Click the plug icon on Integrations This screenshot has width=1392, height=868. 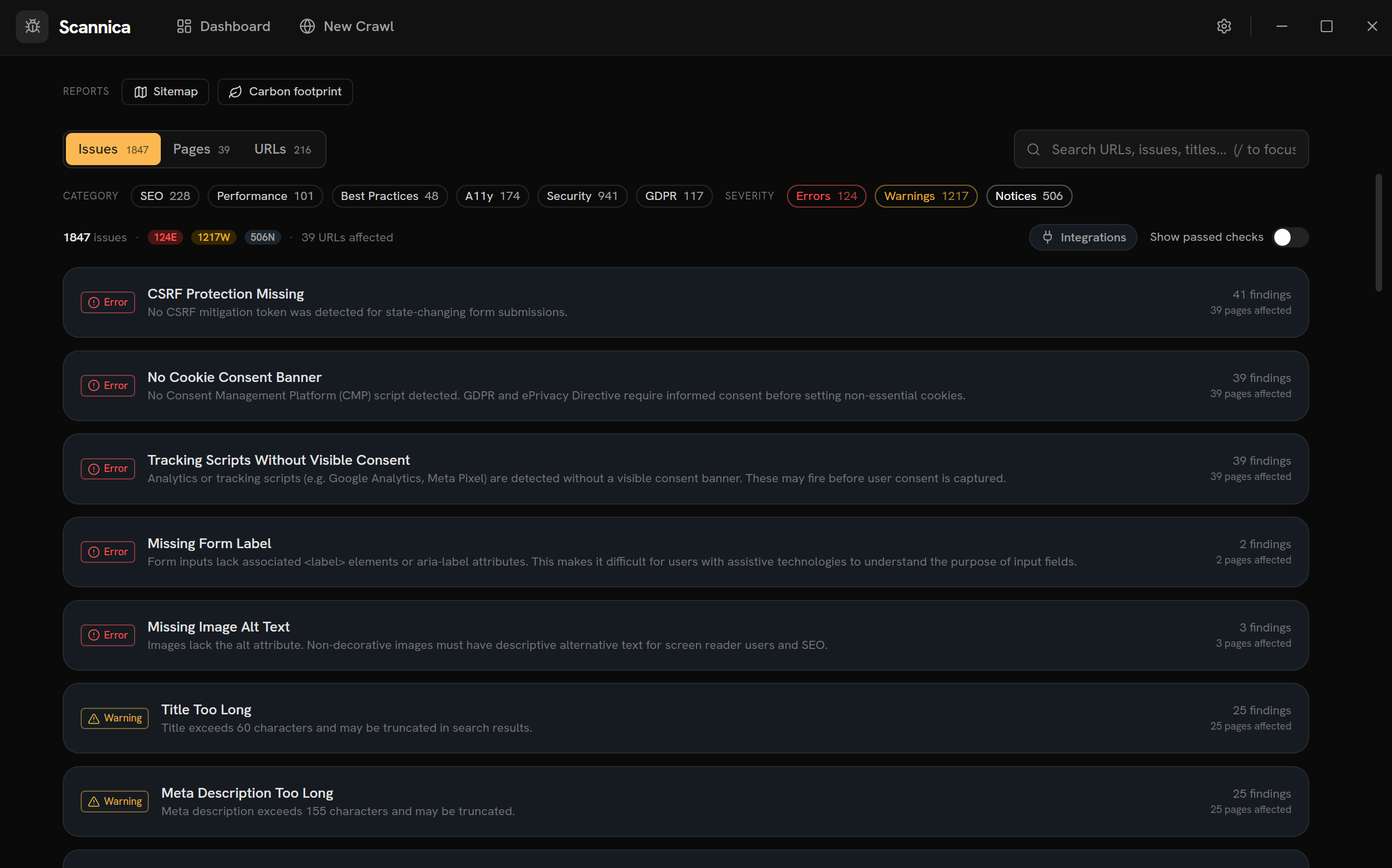point(1048,237)
